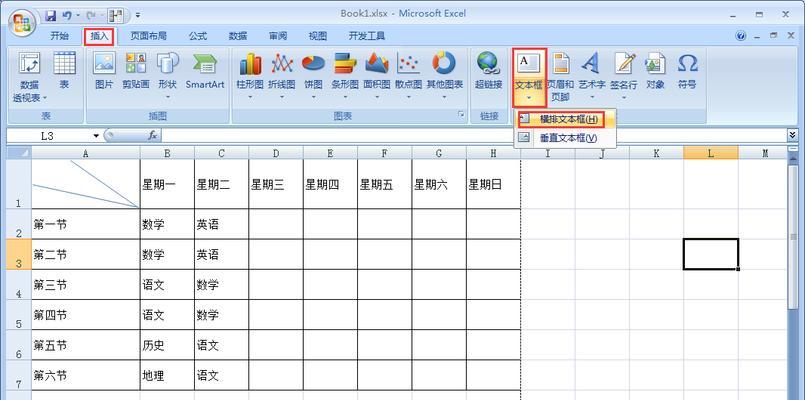Viewport: 805px width, 400px height.
Task: Click the Office button
Action: (x=20, y=23)
